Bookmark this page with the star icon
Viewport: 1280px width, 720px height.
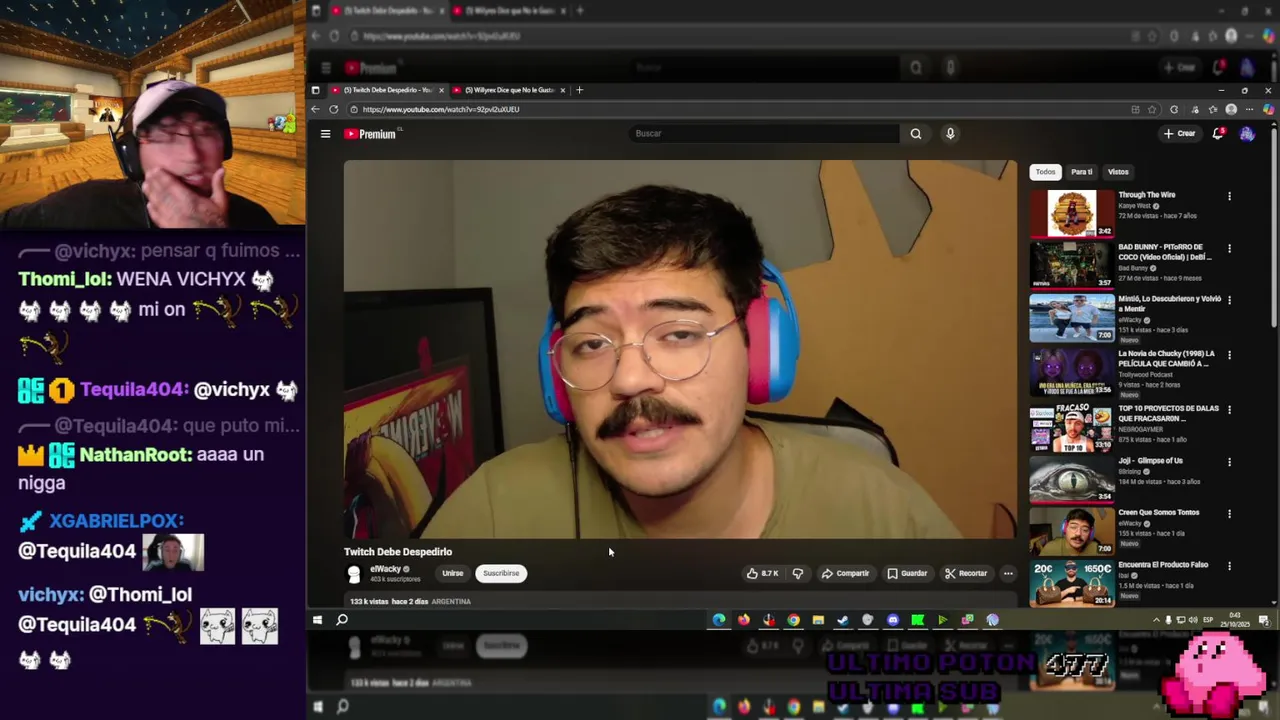(1153, 109)
